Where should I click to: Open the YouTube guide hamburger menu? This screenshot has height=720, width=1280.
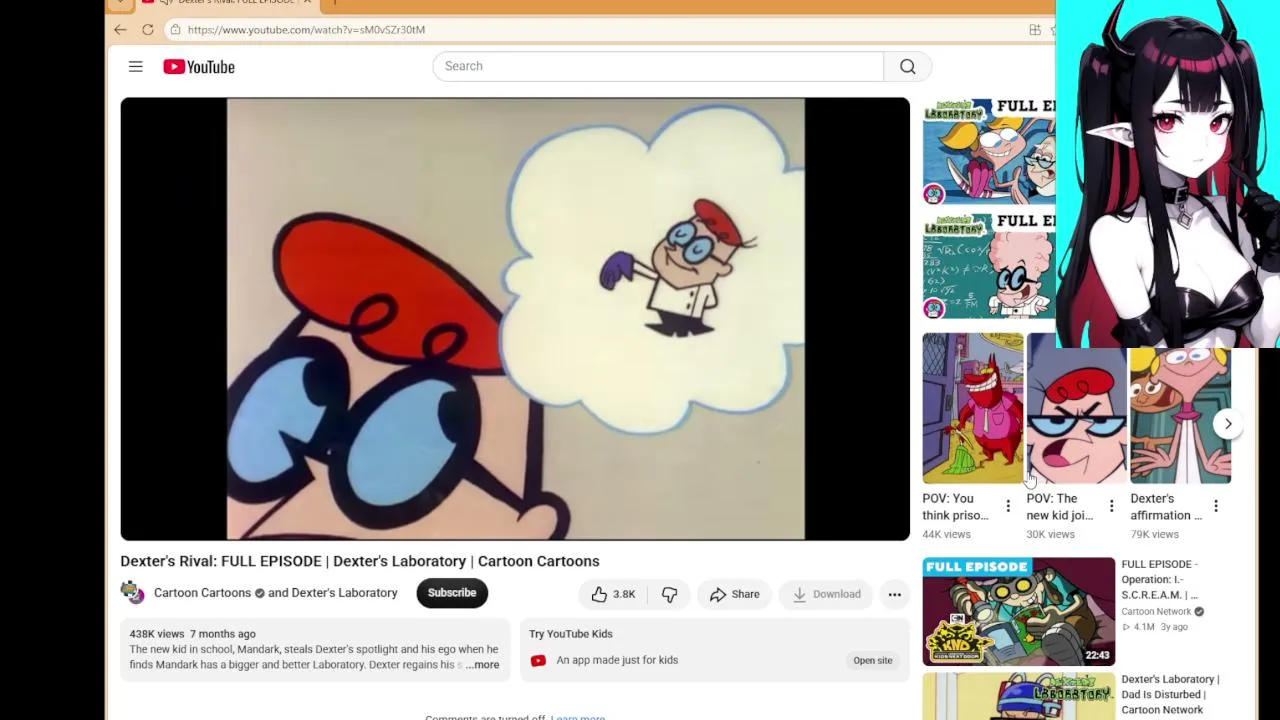pyautogui.click(x=135, y=66)
